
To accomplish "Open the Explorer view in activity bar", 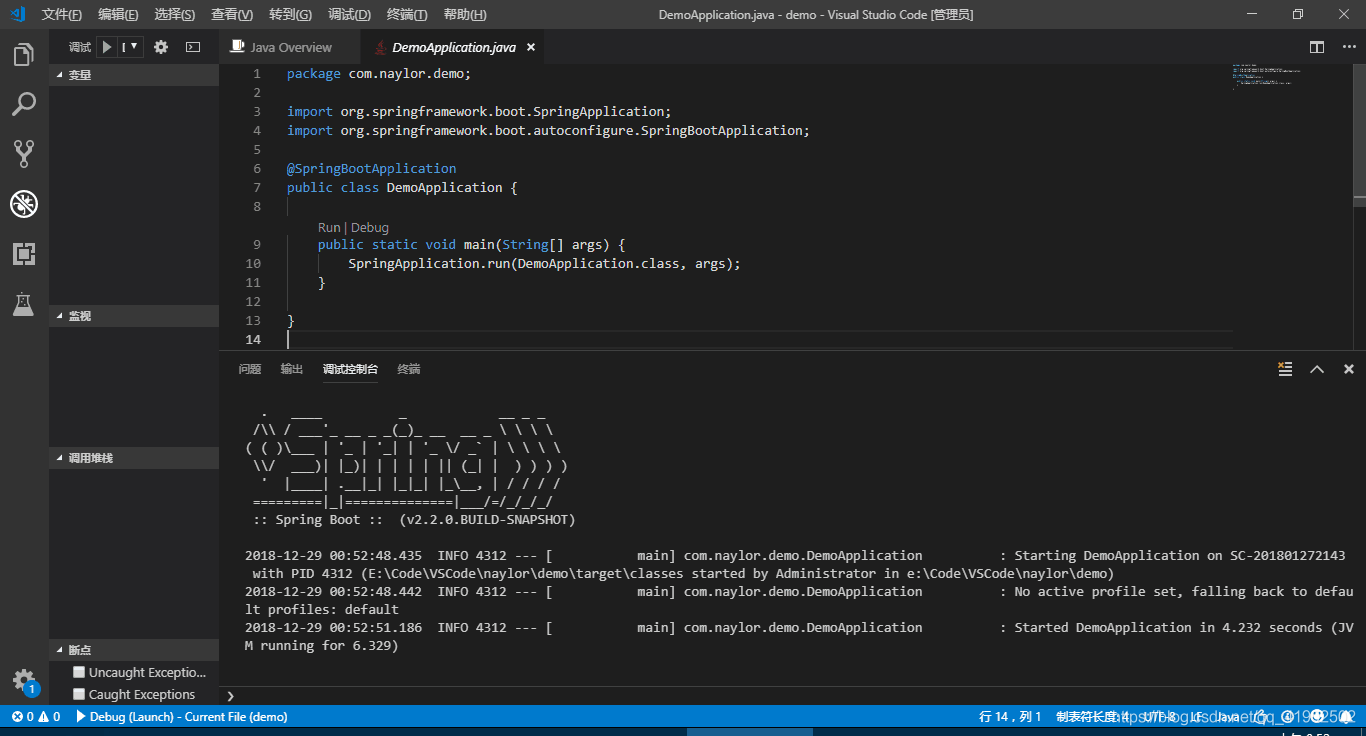I will pyautogui.click(x=24, y=55).
